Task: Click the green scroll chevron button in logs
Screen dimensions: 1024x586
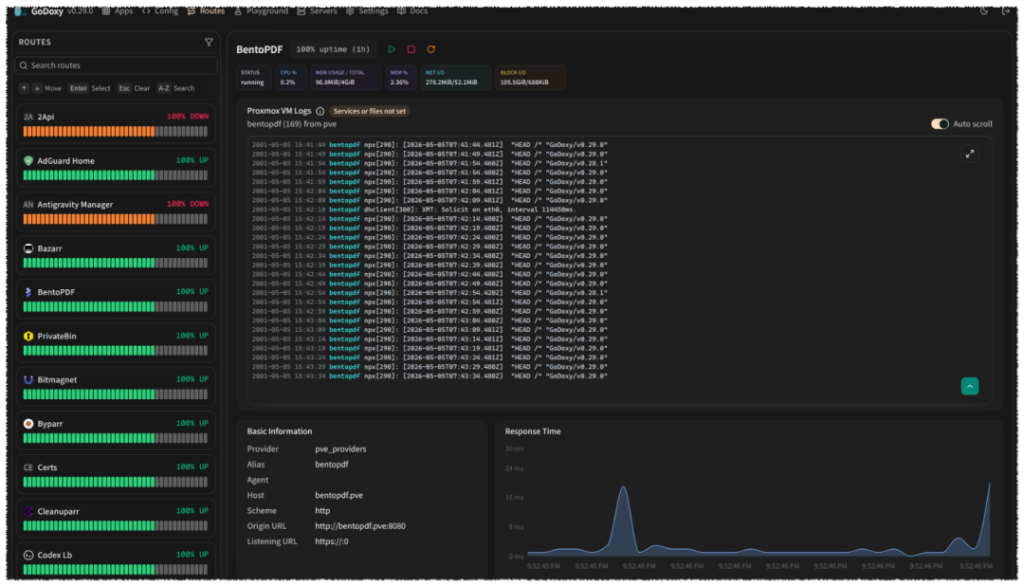Action: [970, 386]
